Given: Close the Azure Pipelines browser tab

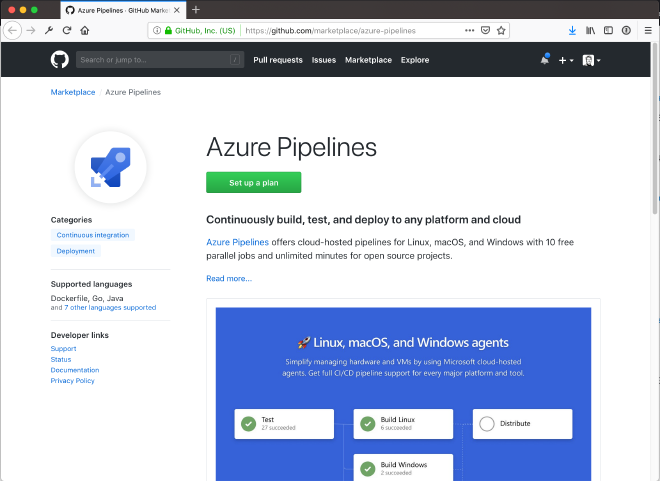Looking at the screenshot, I should click(177, 10).
